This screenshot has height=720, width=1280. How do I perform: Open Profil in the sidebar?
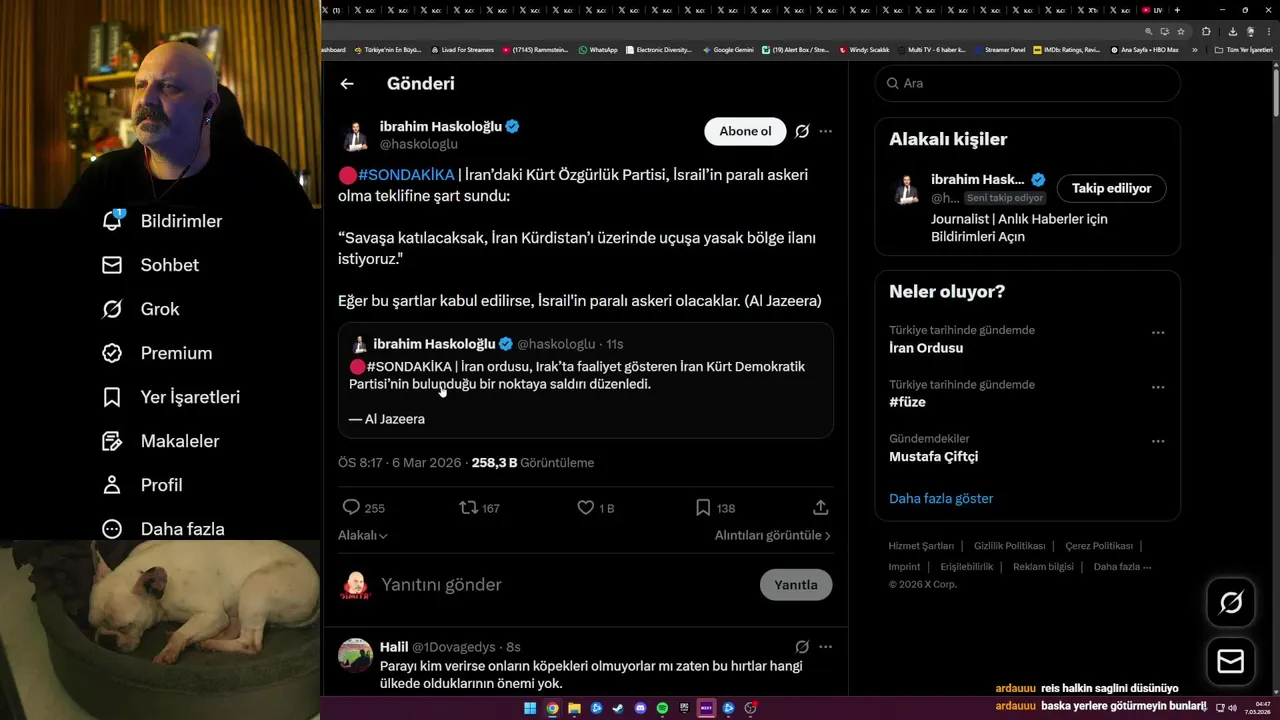[141, 485]
